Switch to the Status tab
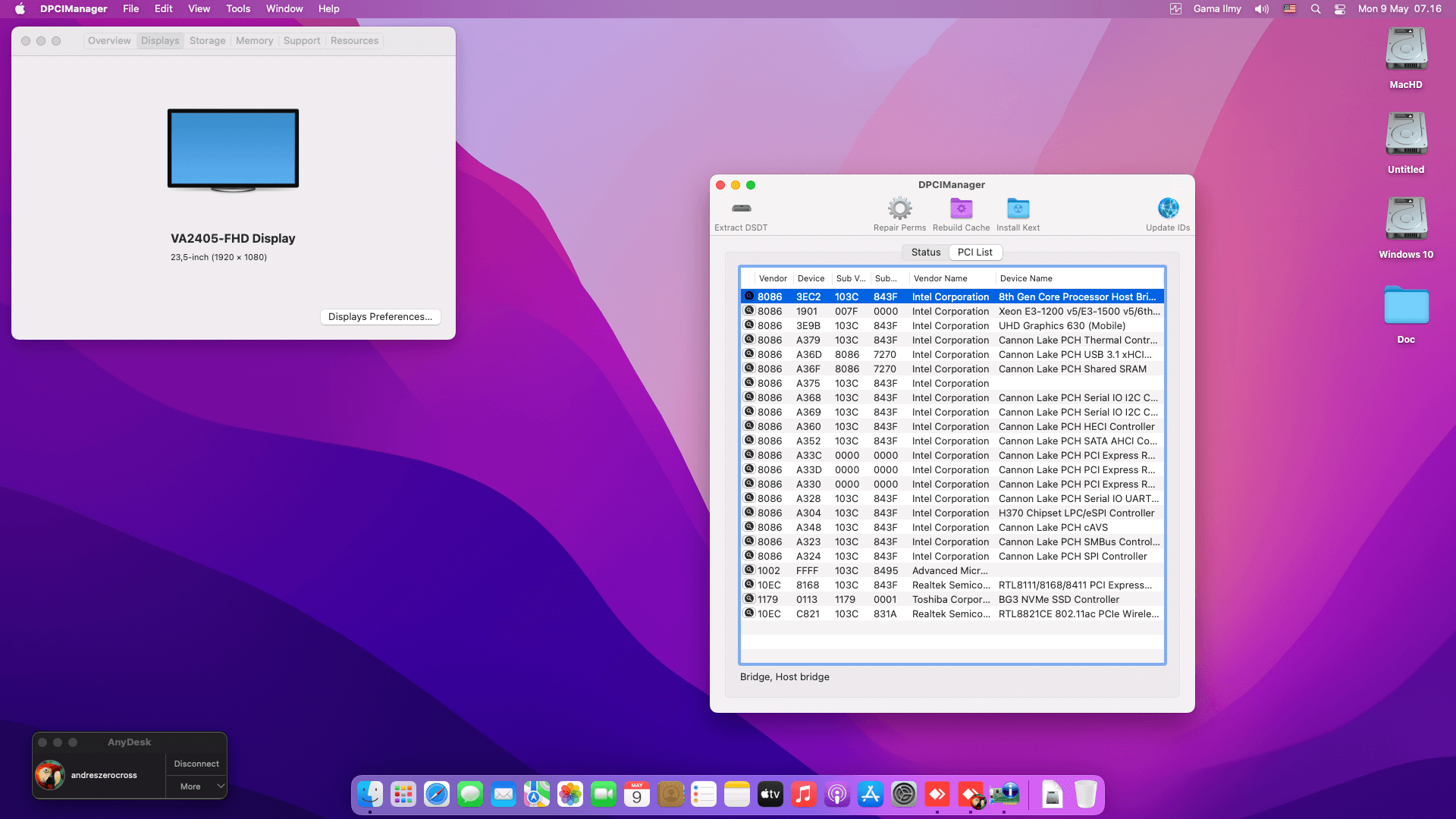Viewport: 1456px width, 819px height. pyautogui.click(x=925, y=253)
